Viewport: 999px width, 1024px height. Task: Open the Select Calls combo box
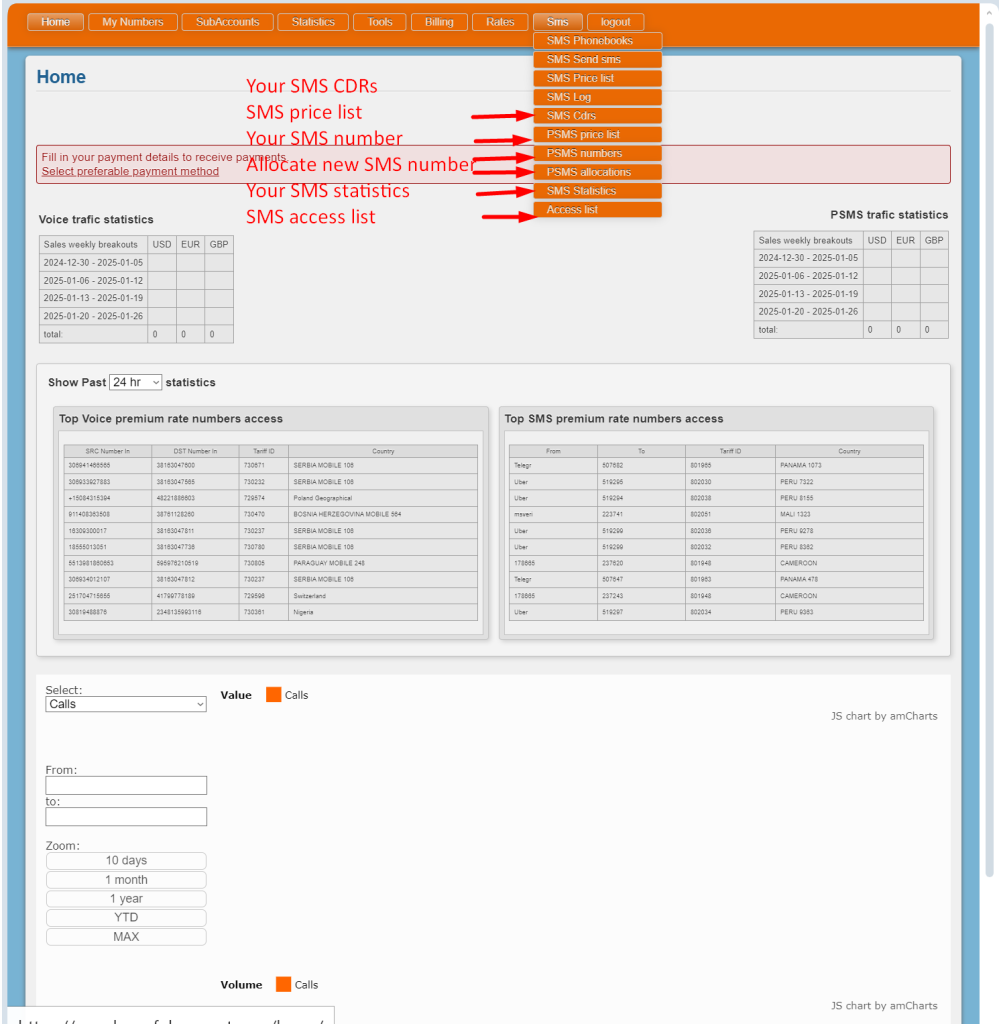pos(126,704)
